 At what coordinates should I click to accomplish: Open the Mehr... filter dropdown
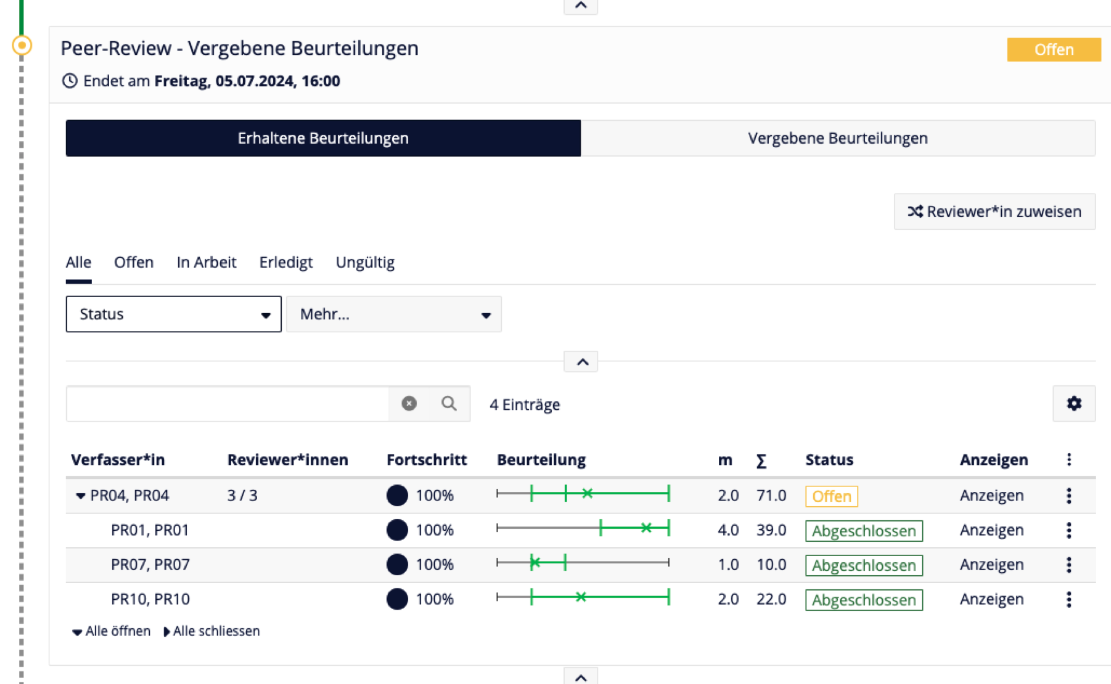tap(393, 313)
